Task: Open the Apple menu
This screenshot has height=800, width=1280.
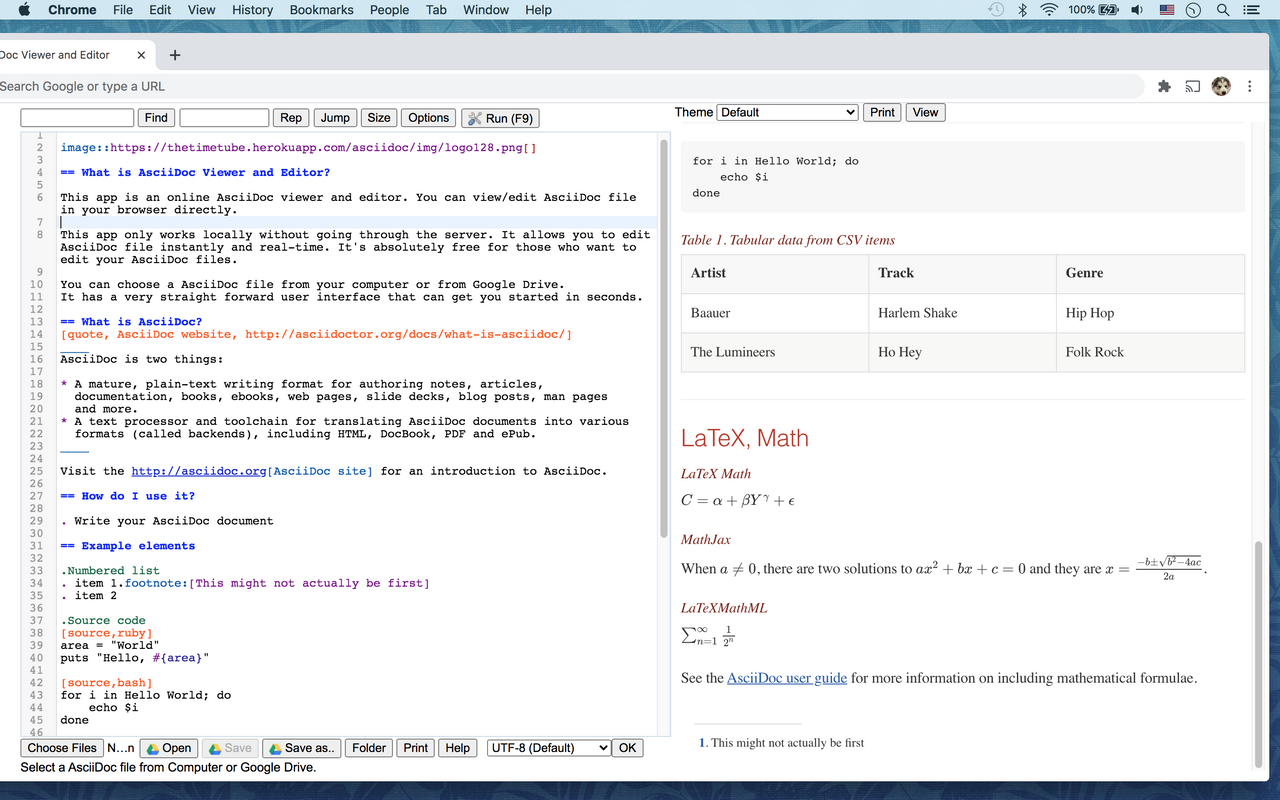Action: 24,10
